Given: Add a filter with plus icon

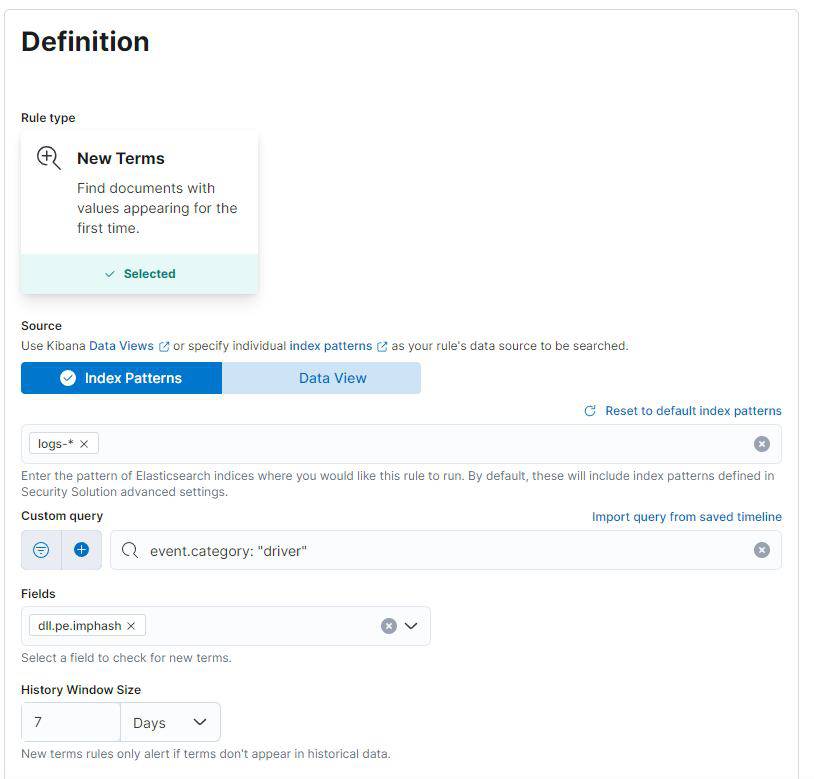Looking at the screenshot, I should 81,550.
